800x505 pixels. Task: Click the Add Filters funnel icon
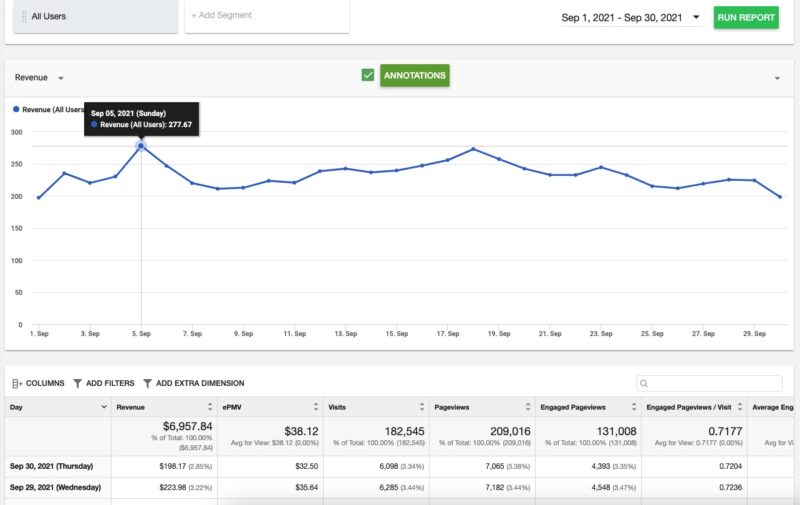pyautogui.click(x=78, y=383)
